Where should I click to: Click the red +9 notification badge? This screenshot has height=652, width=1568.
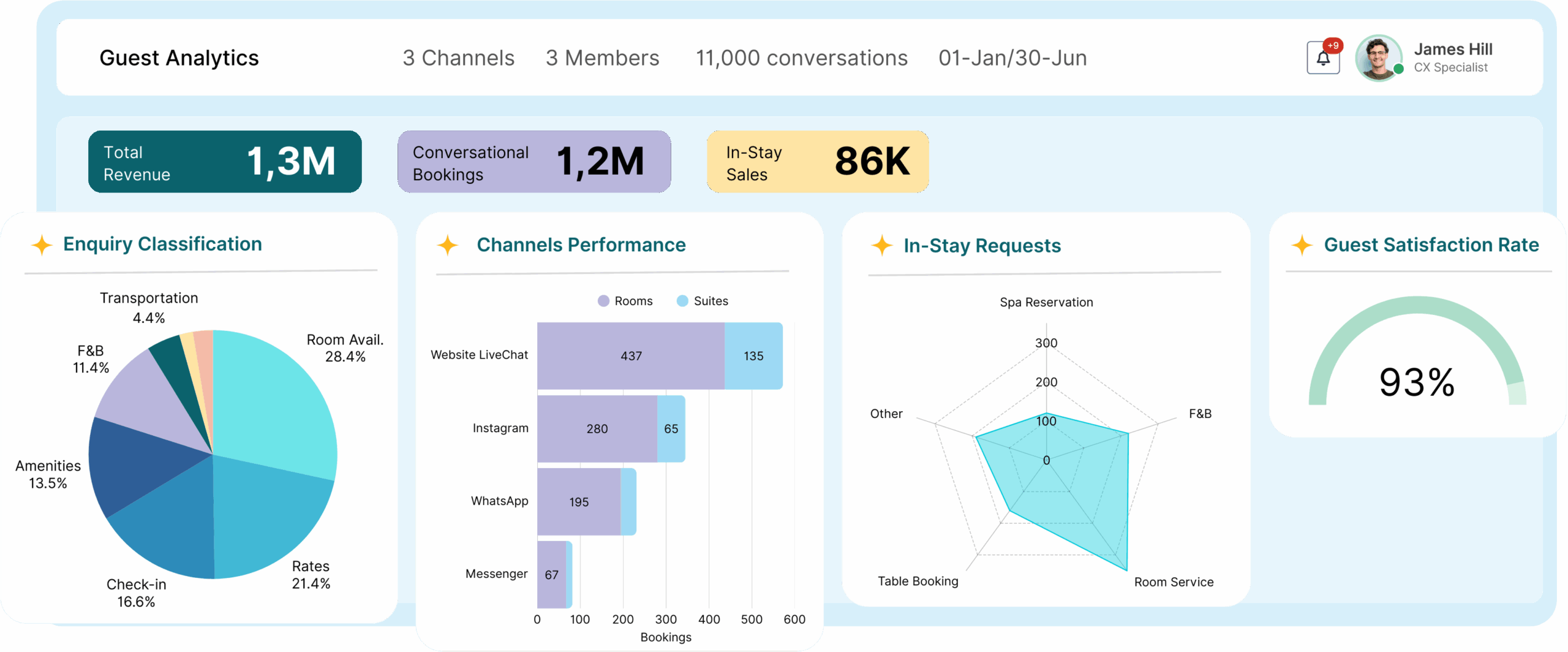coord(1333,45)
